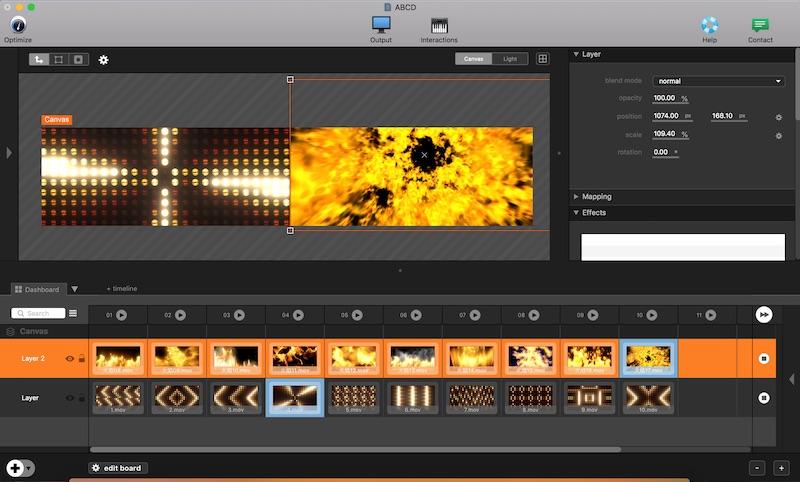Expand the Mapping section
The image size is (800, 482).
coord(576,196)
